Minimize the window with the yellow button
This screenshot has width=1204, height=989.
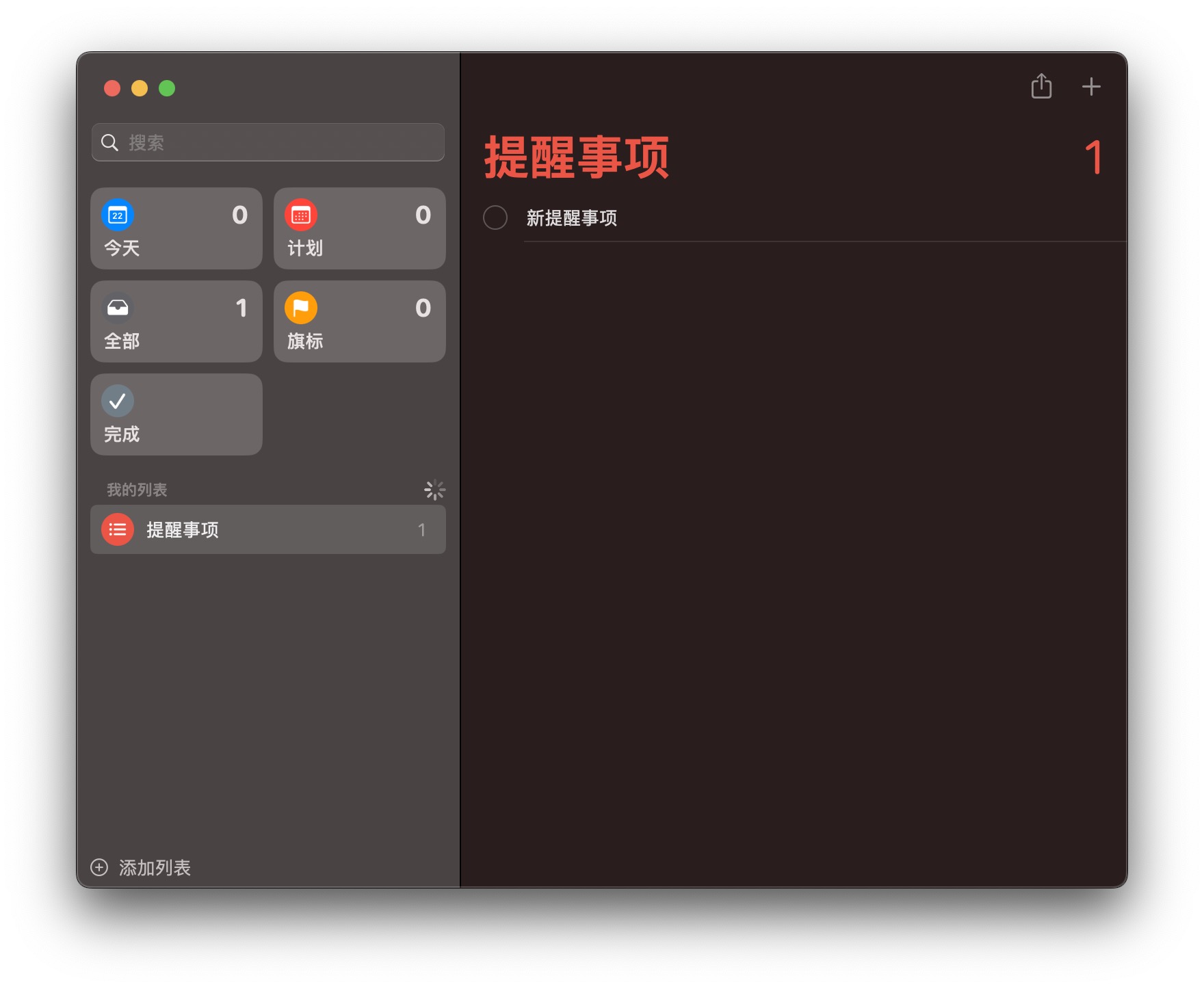pos(140,88)
